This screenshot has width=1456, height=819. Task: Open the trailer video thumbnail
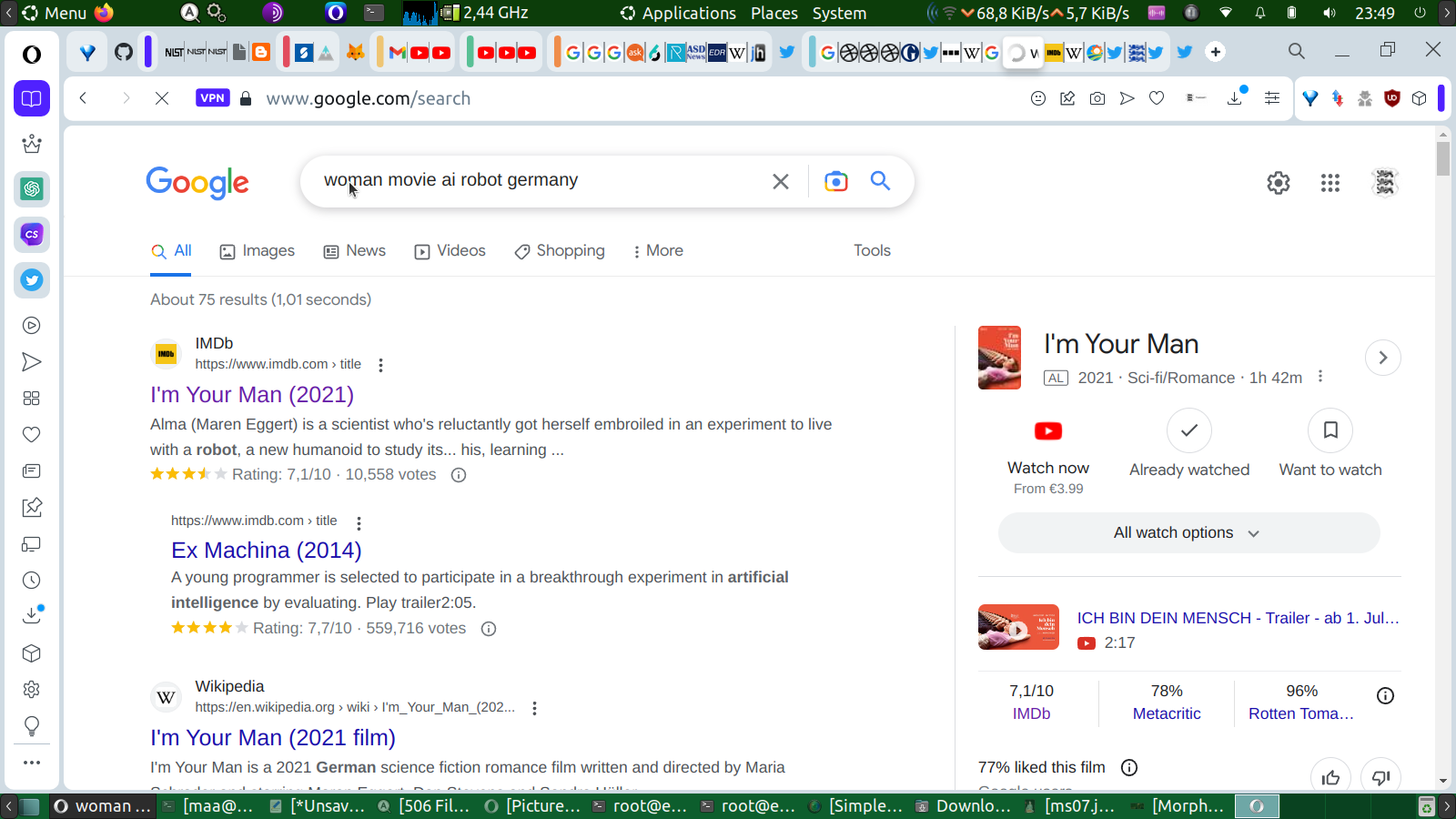pos(1018,627)
